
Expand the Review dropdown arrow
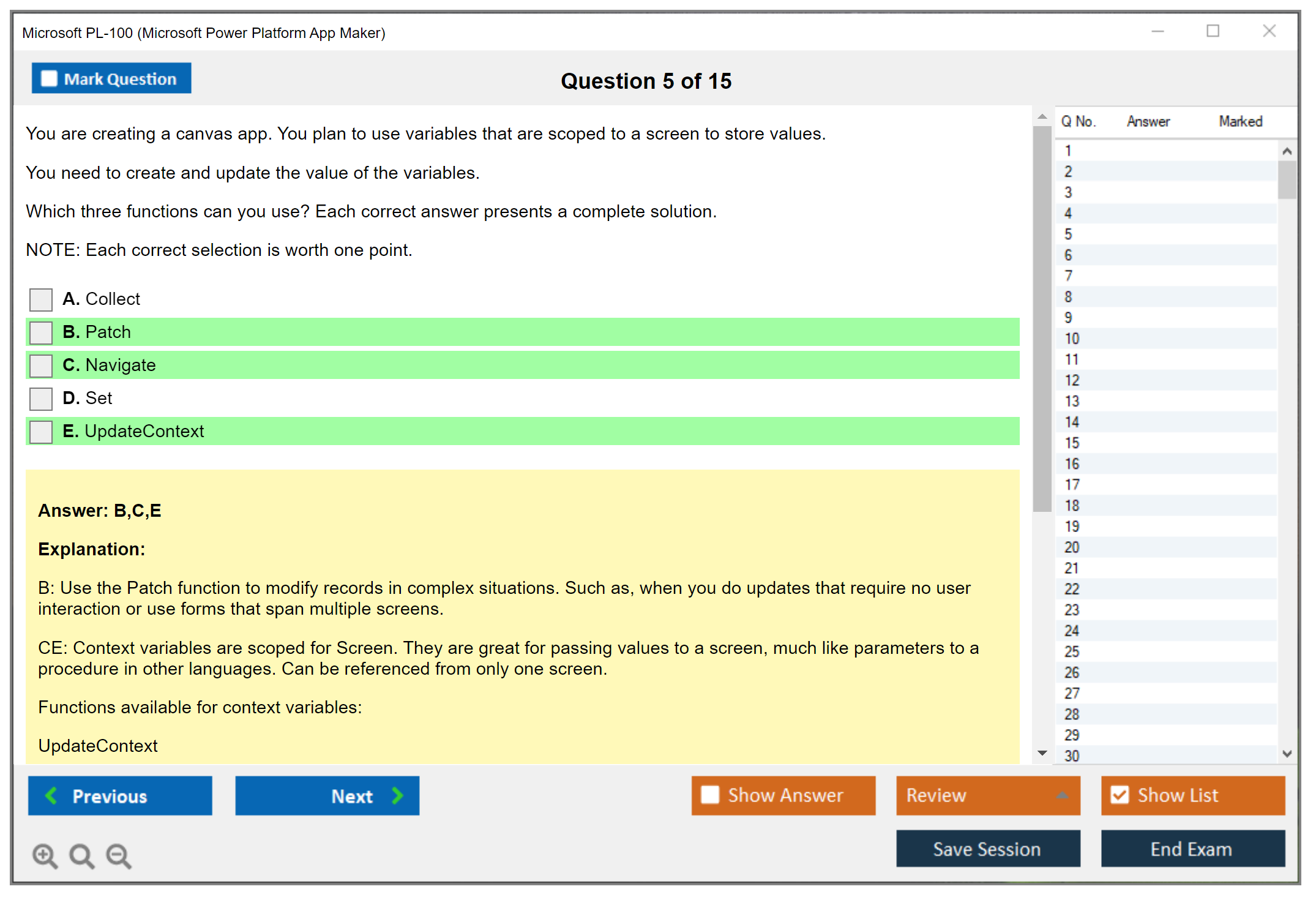1062,795
